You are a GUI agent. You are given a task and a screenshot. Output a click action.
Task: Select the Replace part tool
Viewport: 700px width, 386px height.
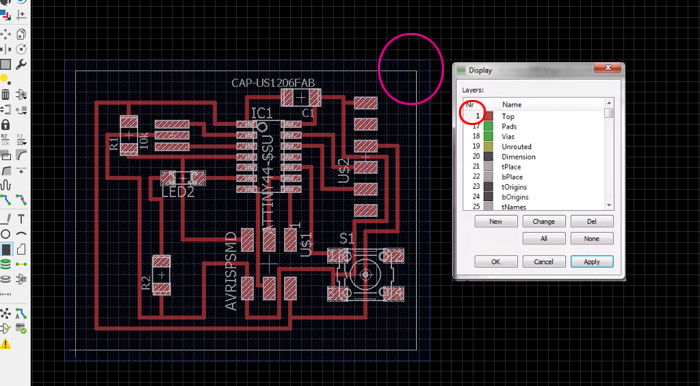[21, 109]
